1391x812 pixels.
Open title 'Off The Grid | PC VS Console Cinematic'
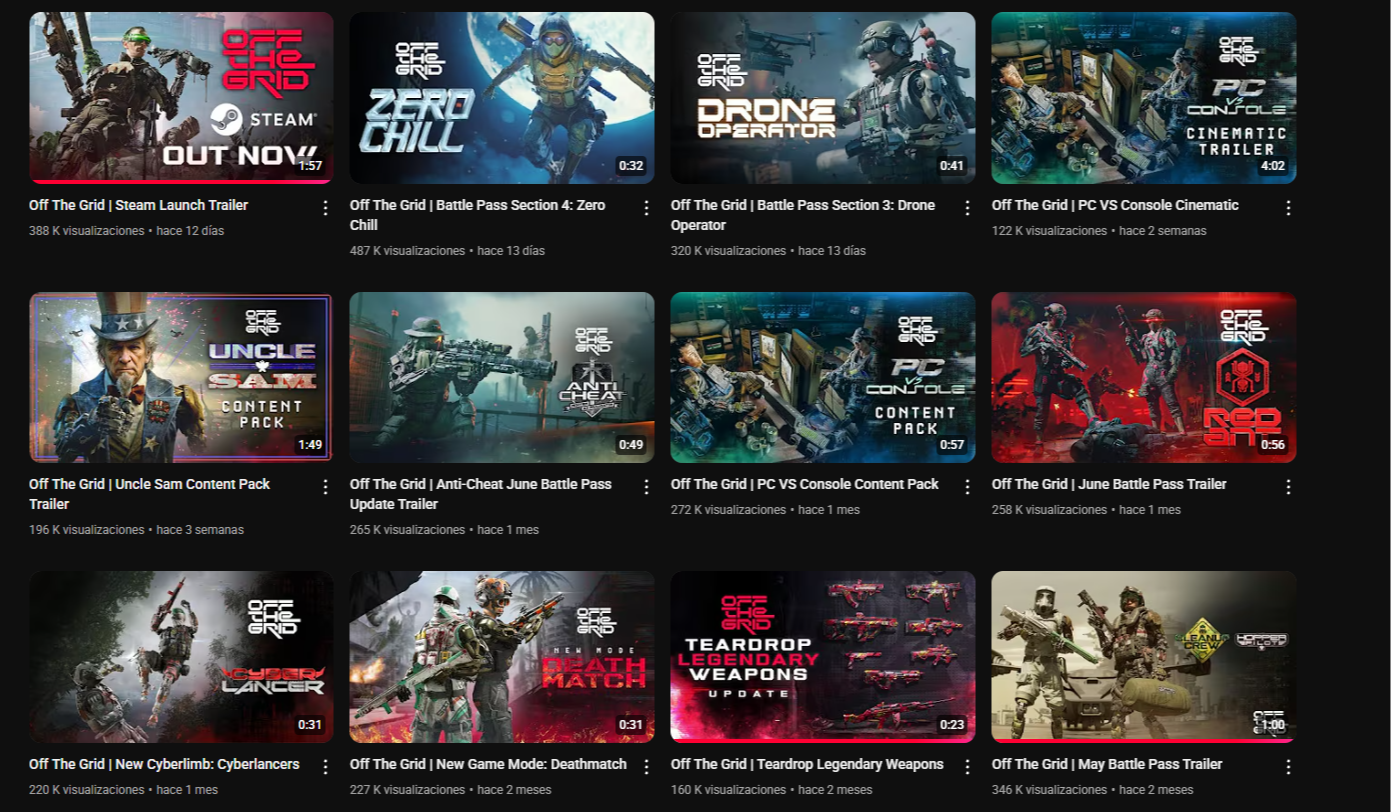[1115, 205]
